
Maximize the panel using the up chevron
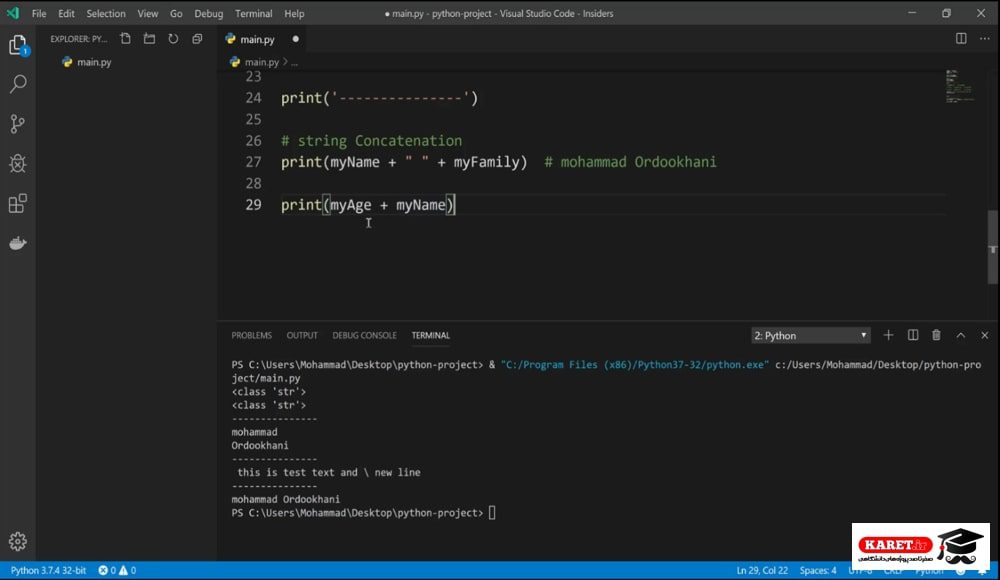click(x=960, y=335)
